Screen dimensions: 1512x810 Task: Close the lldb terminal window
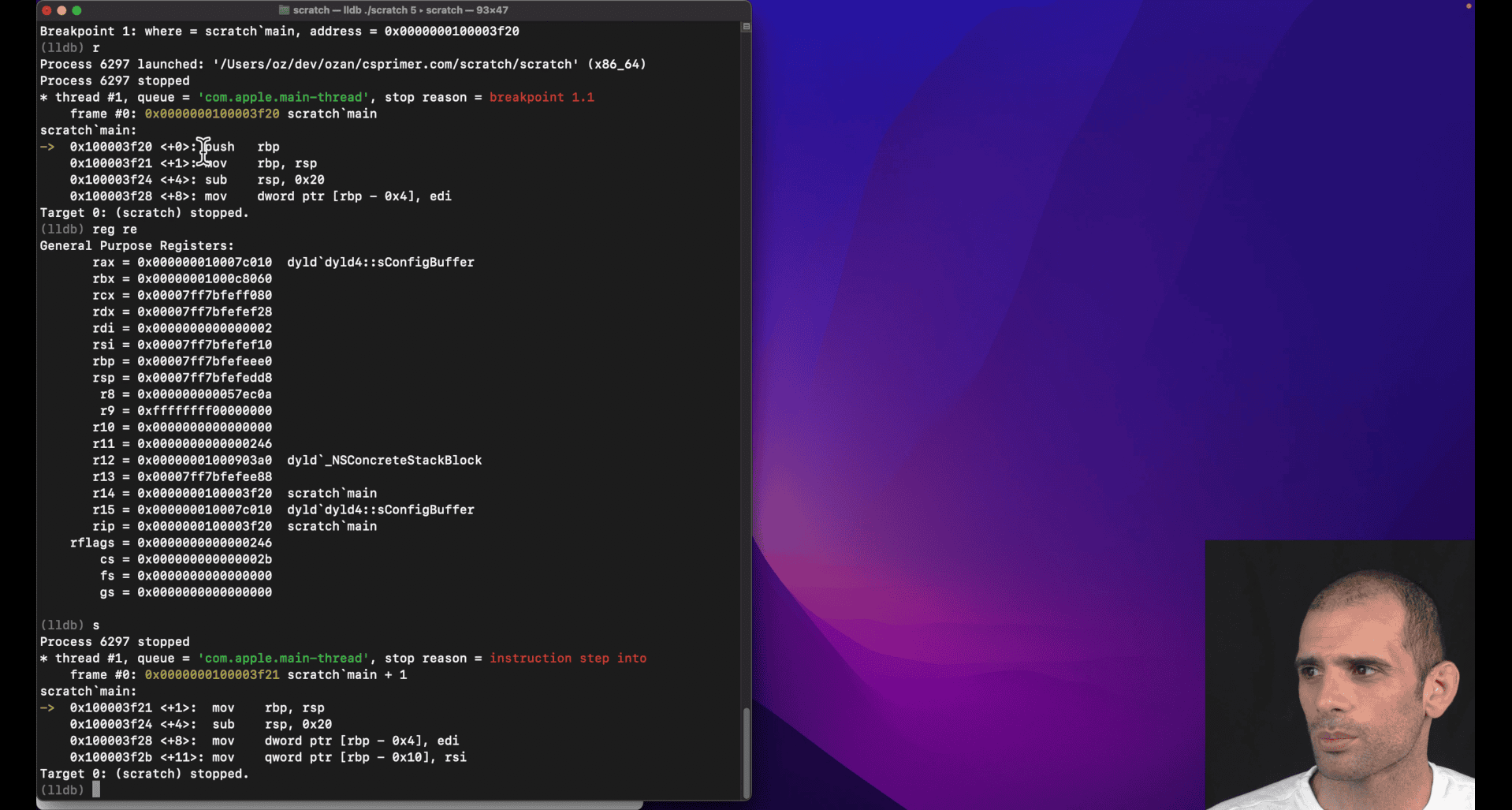[x=47, y=10]
